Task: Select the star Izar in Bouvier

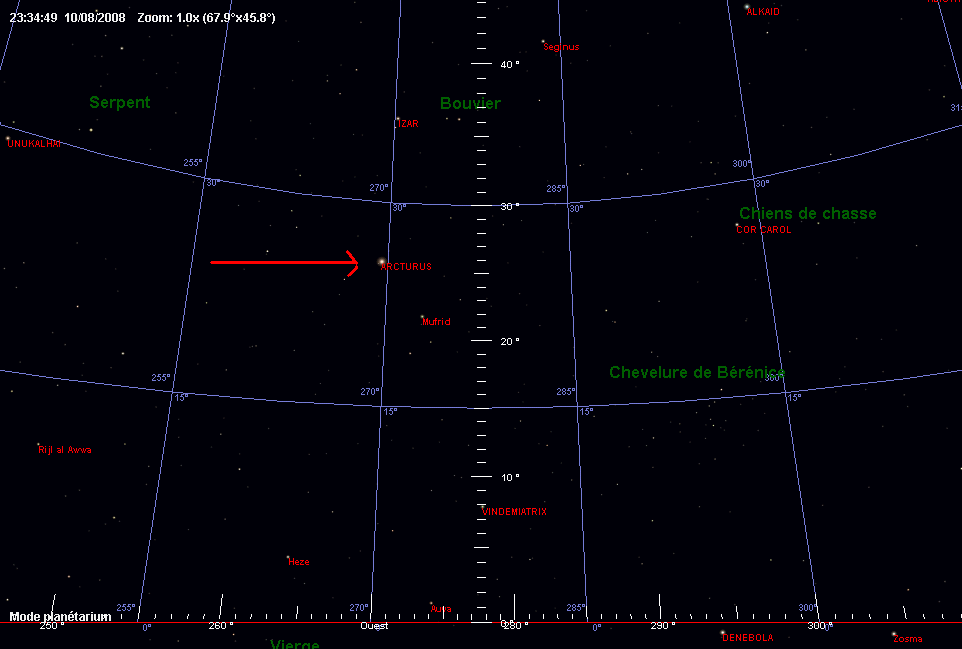Action: pyautogui.click(x=398, y=119)
